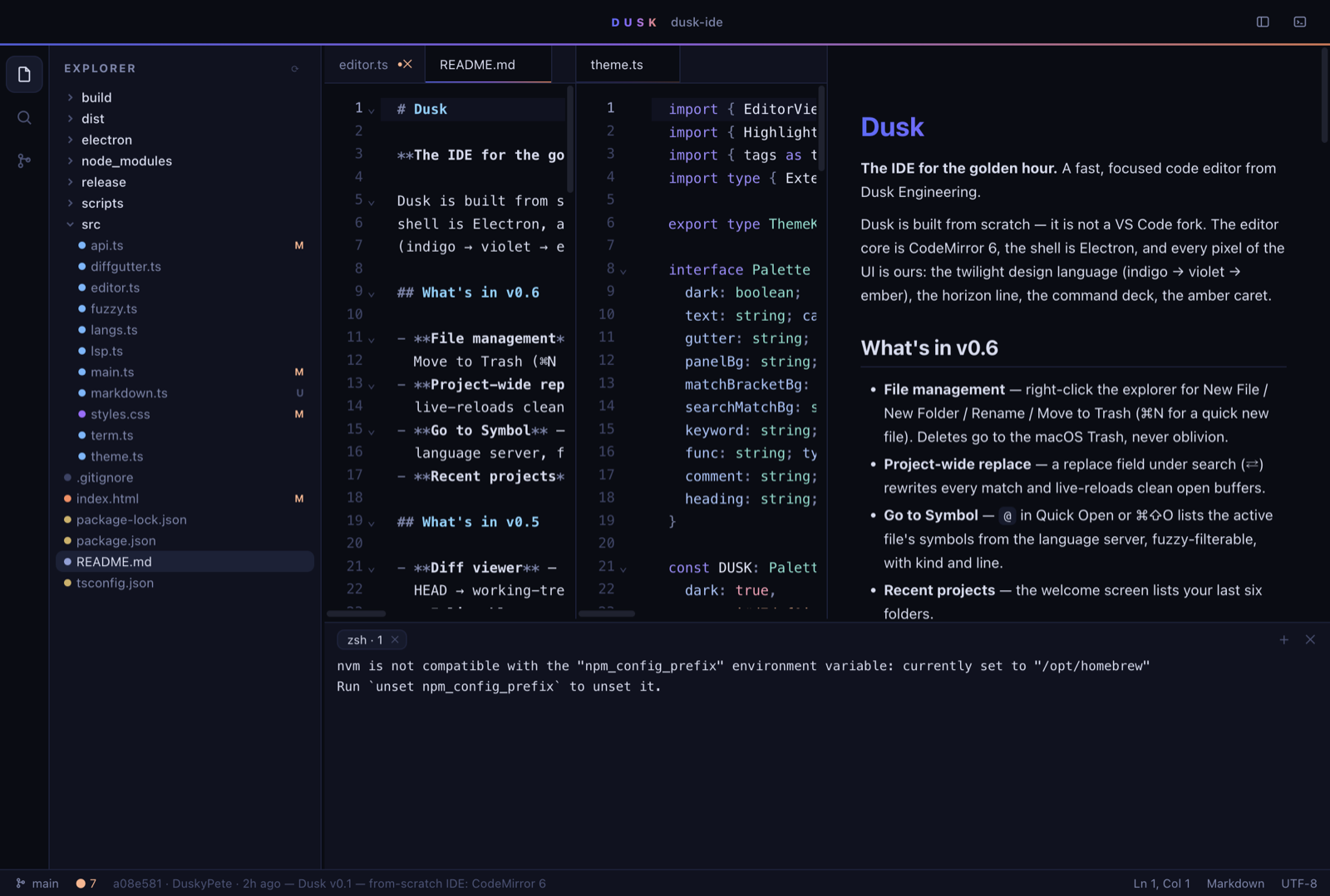Click the 7 changes count in status bar

pos(93,884)
